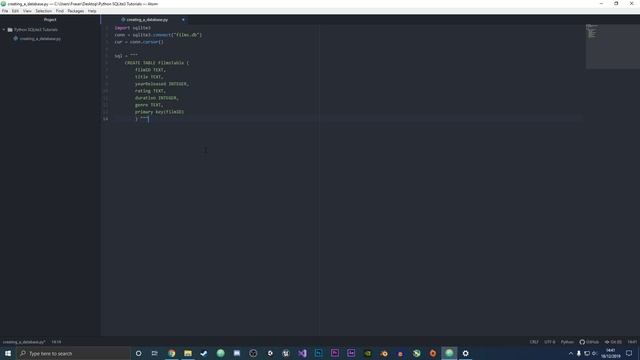The image size is (640, 360).
Task: Open the File menu
Action: pos(5,11)
